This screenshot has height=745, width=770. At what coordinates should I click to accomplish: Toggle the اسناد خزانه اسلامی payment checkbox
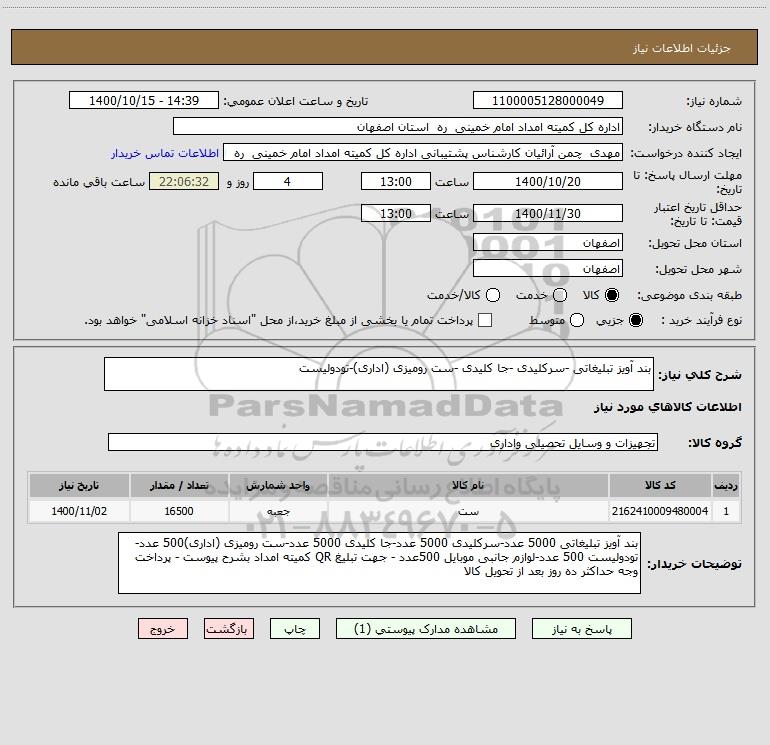pos(485,320)
